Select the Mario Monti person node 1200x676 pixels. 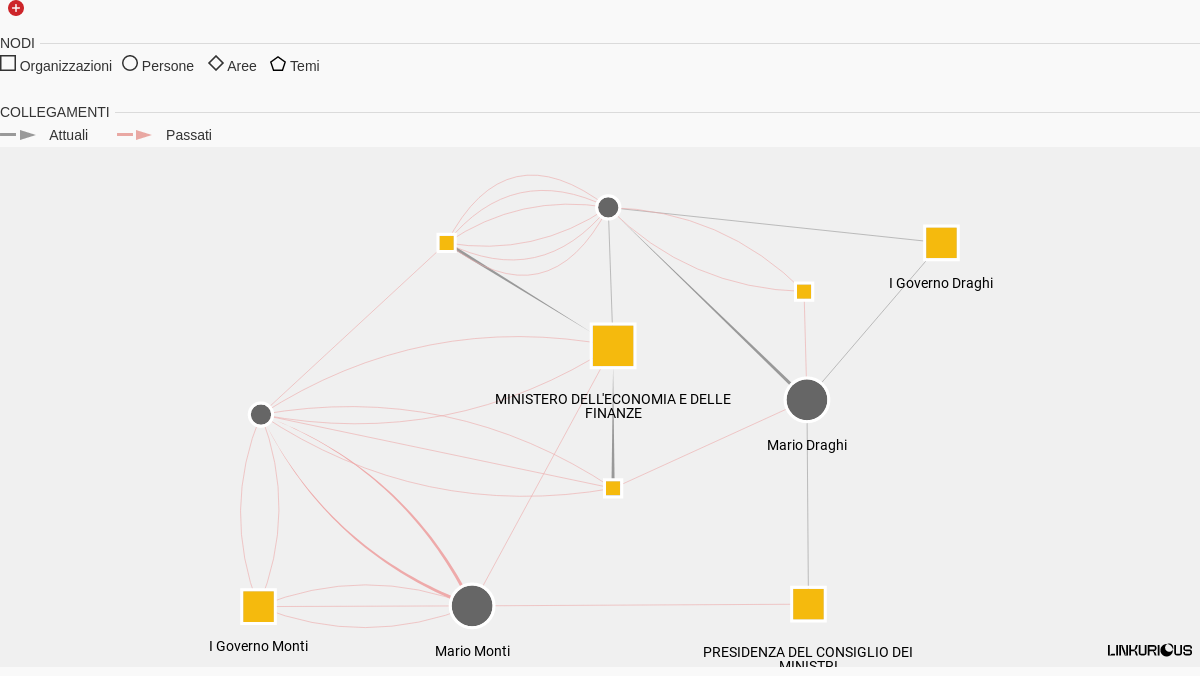(472, 606)
